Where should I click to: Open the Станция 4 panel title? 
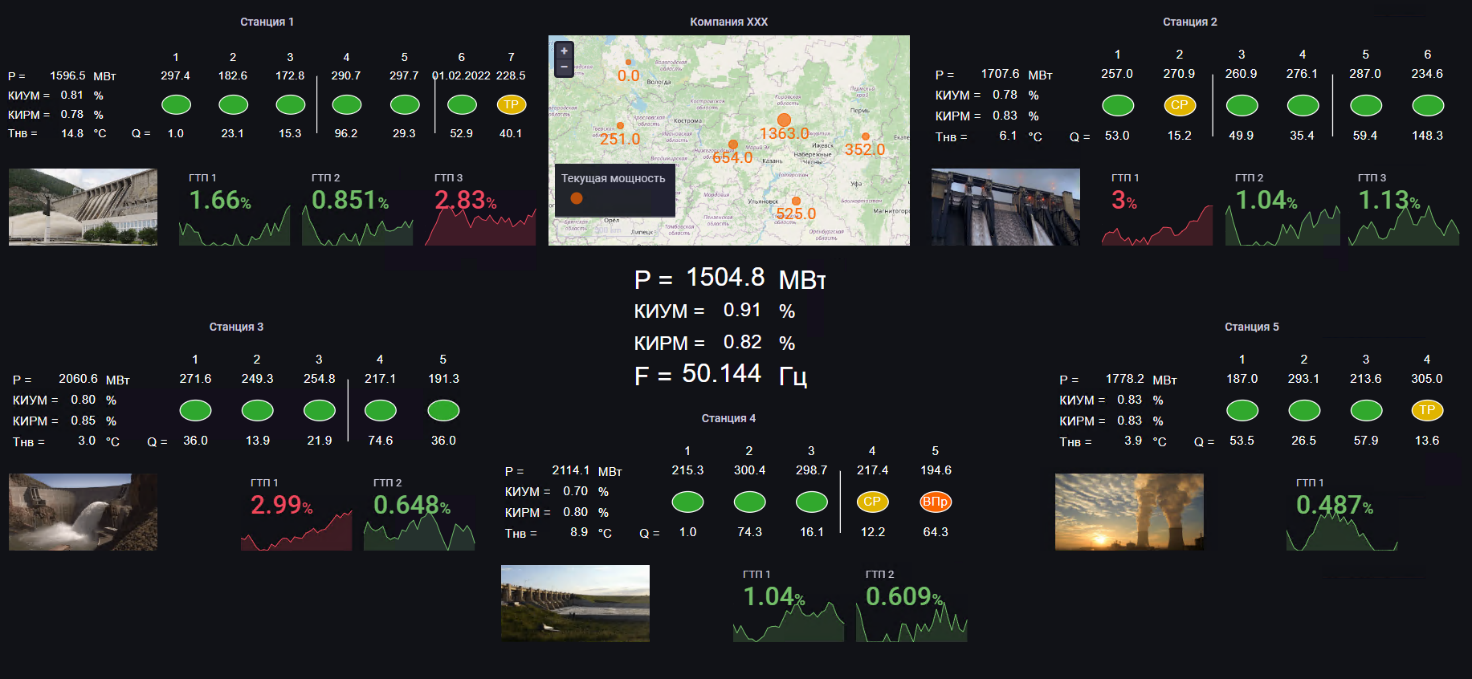coord(729,419)
